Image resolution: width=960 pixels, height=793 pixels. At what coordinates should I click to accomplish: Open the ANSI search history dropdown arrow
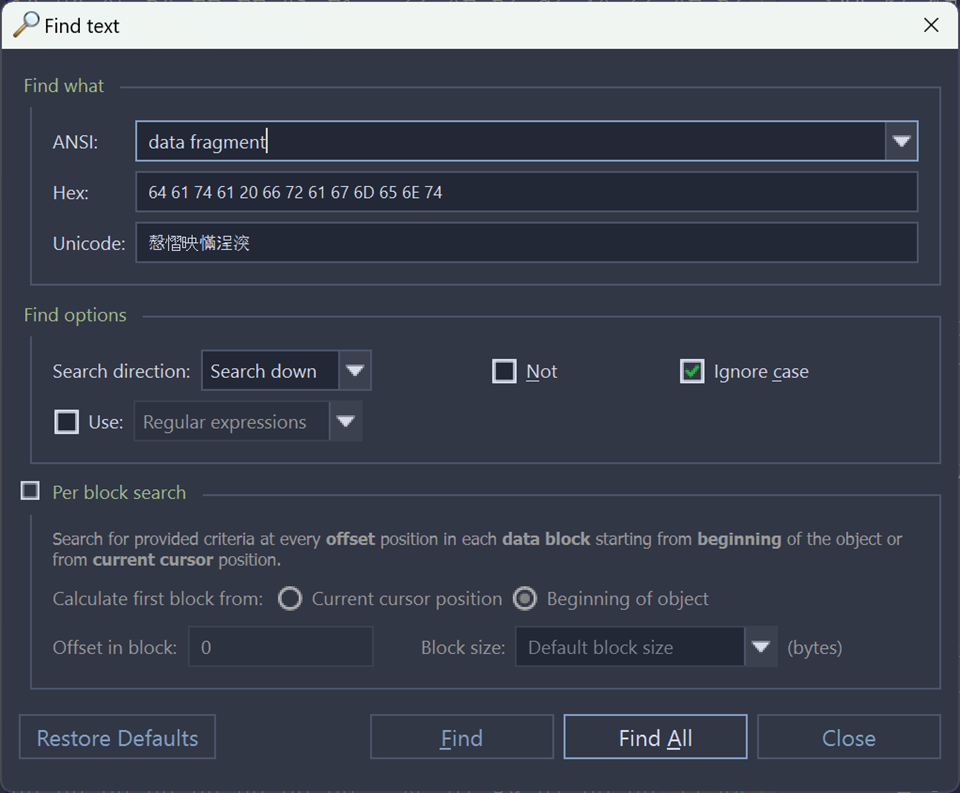901,142
